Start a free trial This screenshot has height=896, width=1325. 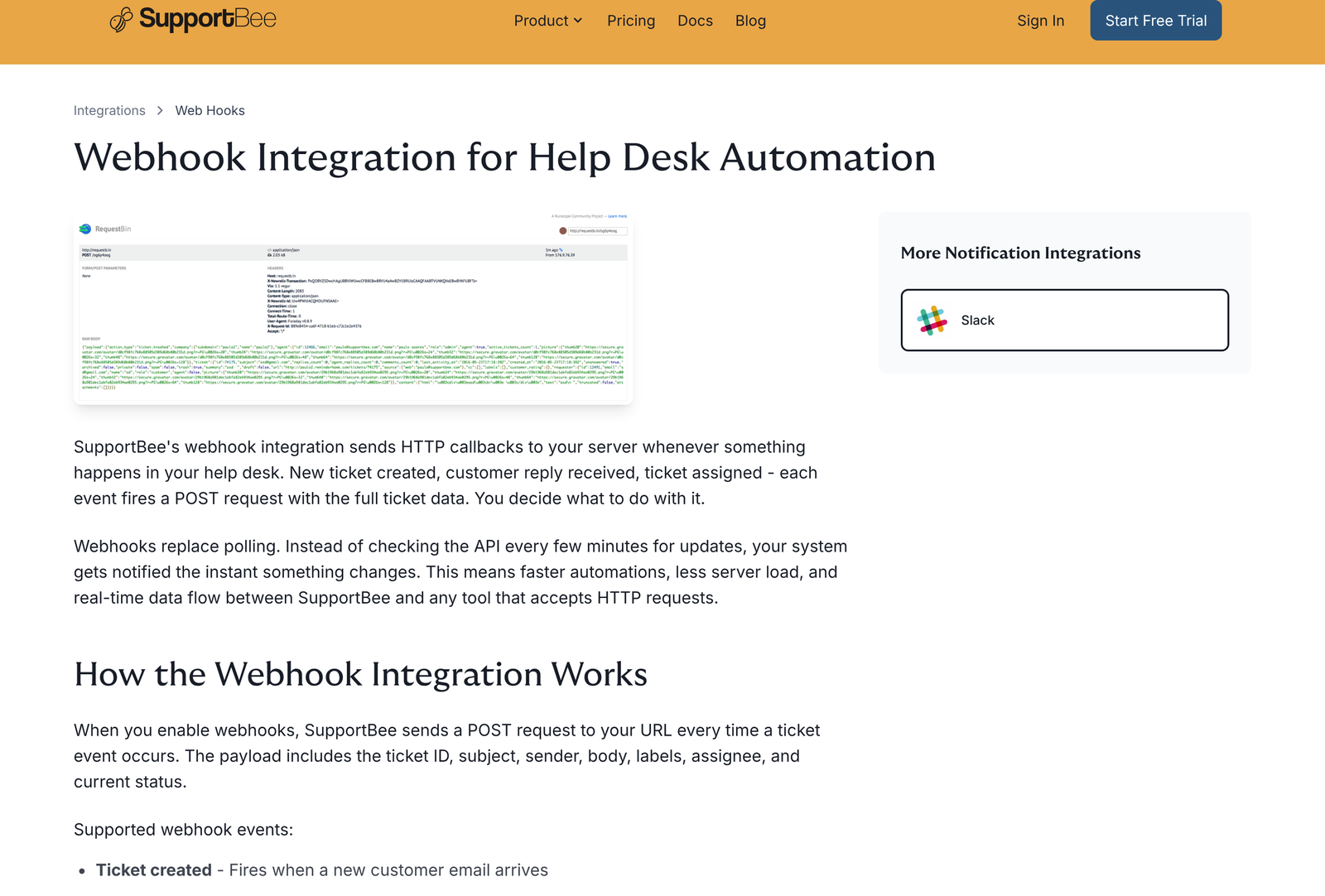[1155, 20]
